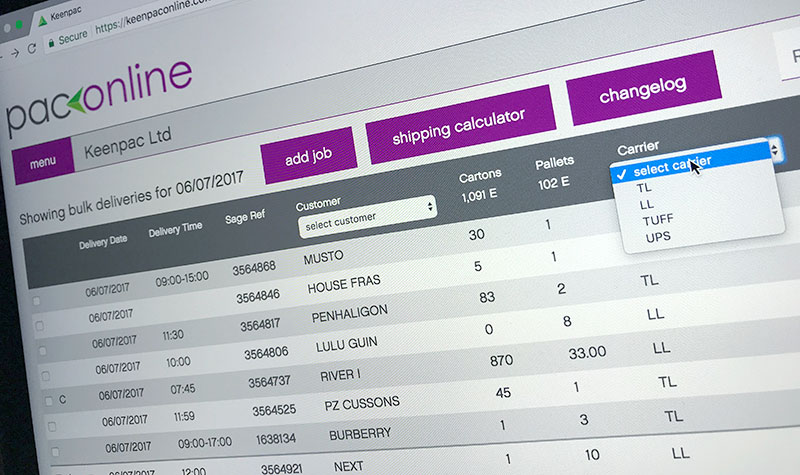Click the LULU GUIN customer cell
Screen dimensions: 800x475
click(x=347, y=345)
